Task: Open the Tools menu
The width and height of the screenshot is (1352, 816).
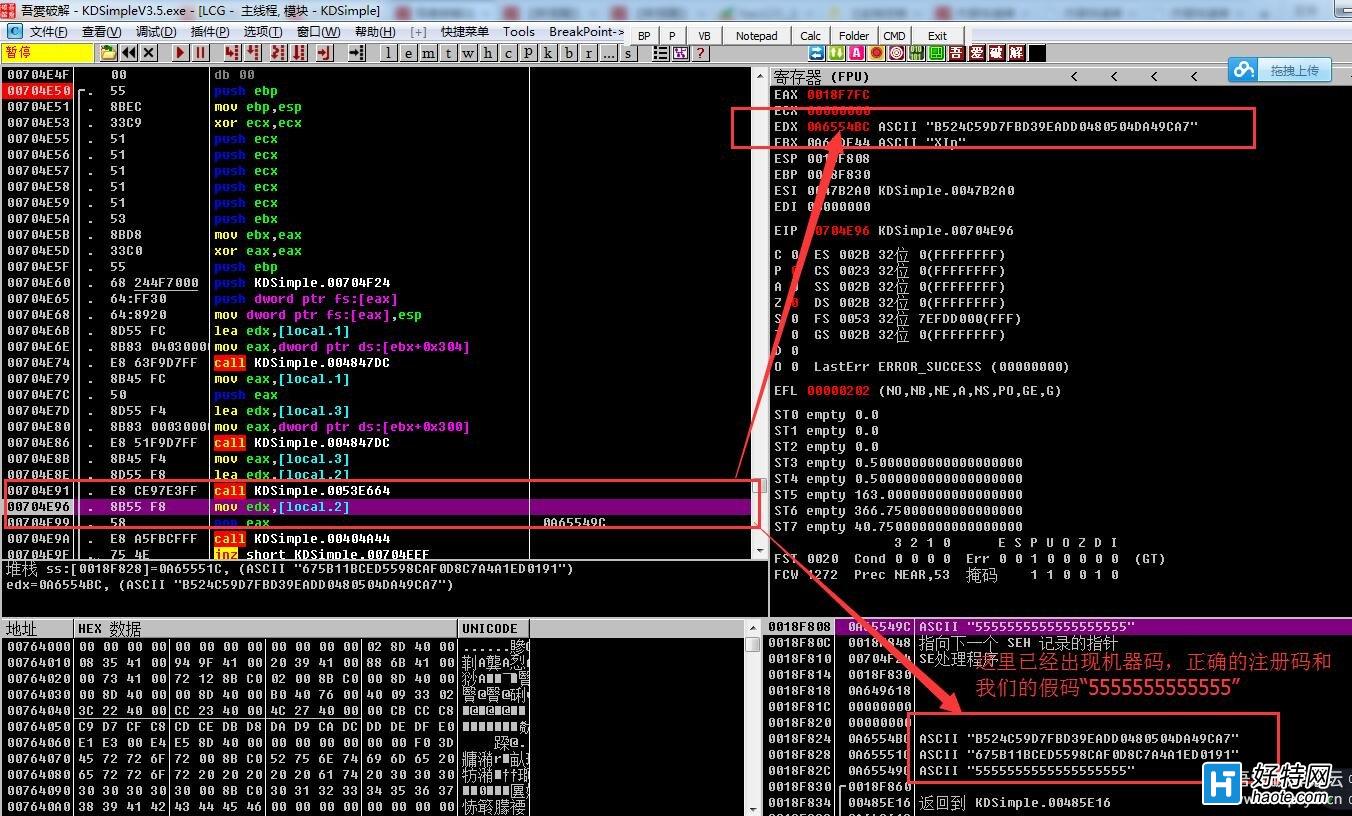Action: 519,32
